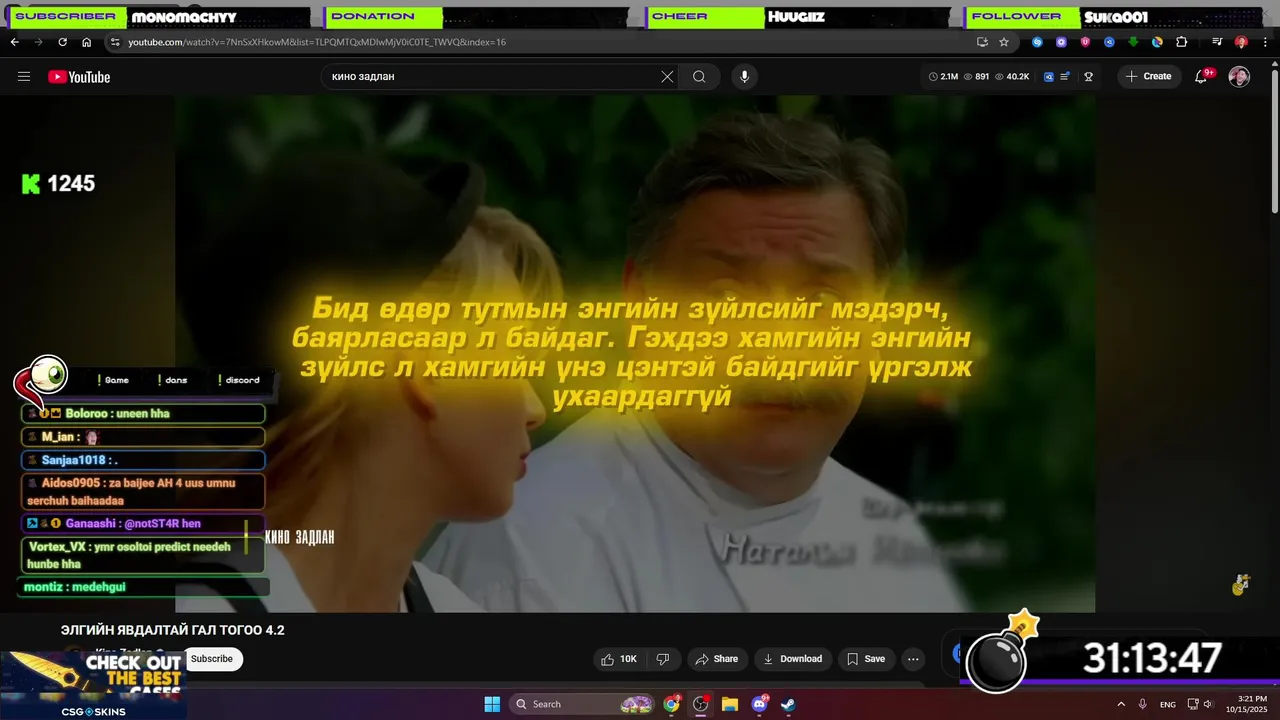Click the Create button

pos(1149,77)
